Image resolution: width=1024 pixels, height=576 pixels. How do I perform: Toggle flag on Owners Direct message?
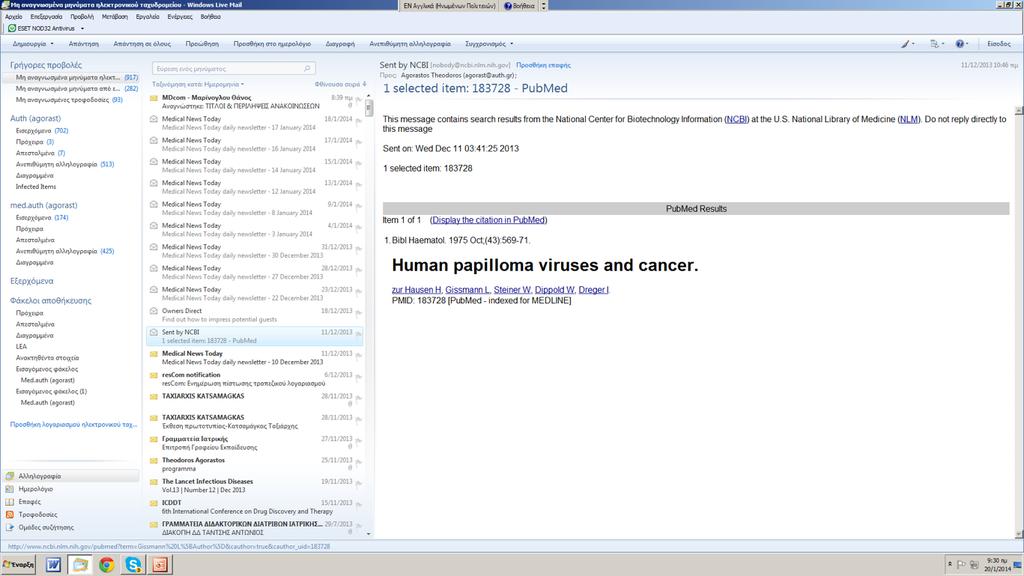(x=359, y=313)
